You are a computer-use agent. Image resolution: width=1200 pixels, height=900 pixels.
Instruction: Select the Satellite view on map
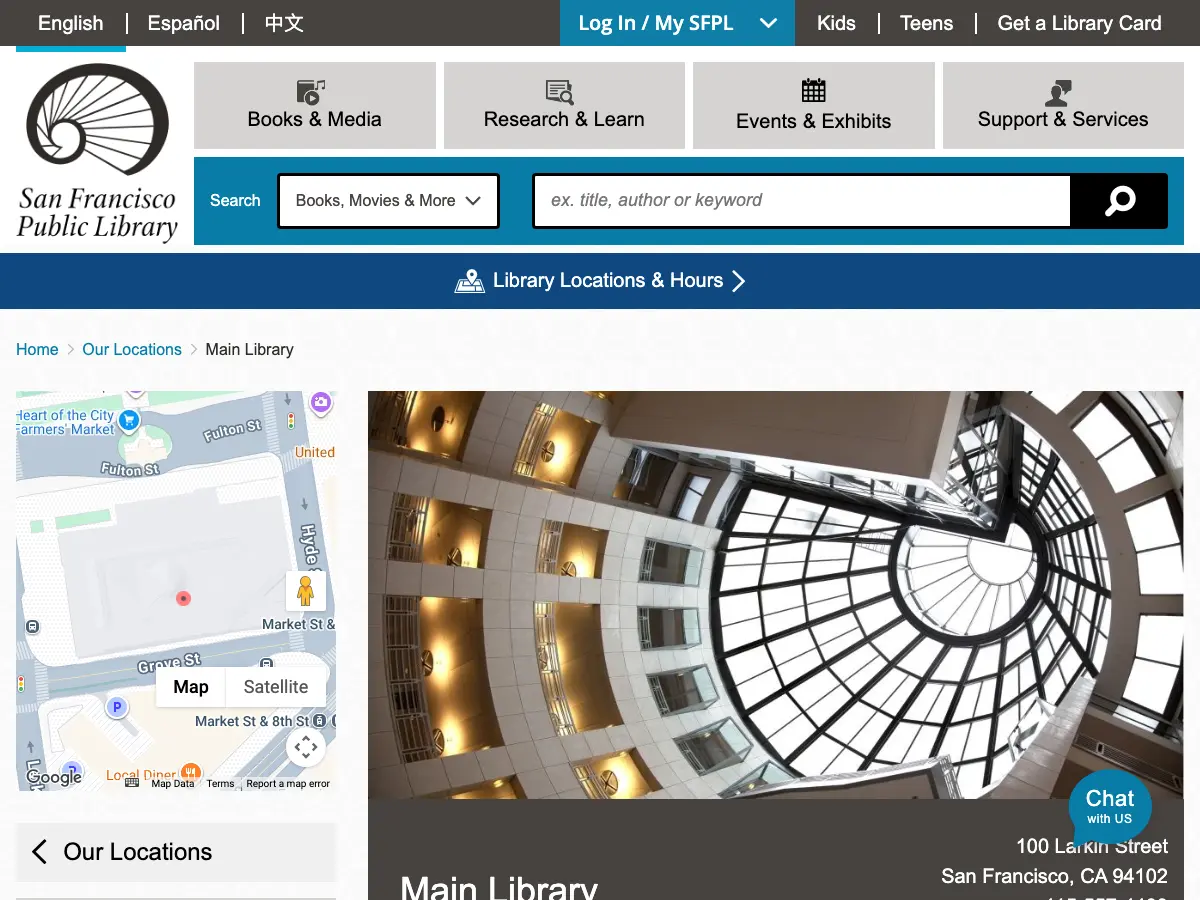(x=276, y=687)
